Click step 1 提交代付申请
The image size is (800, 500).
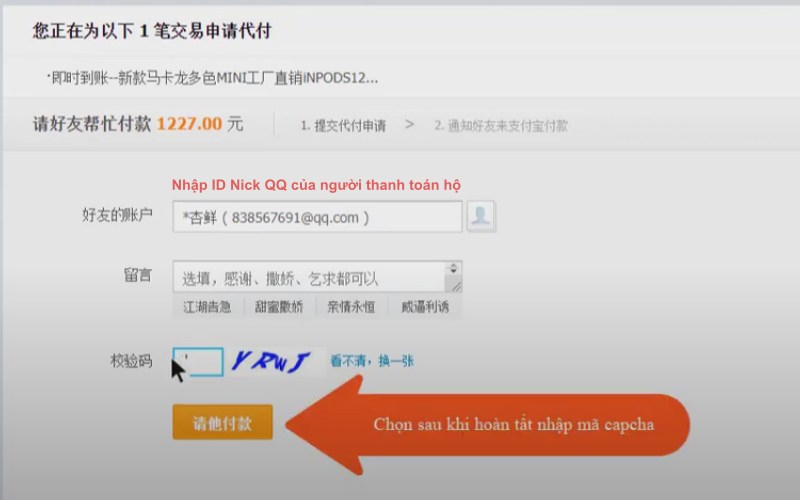(343, 126)
